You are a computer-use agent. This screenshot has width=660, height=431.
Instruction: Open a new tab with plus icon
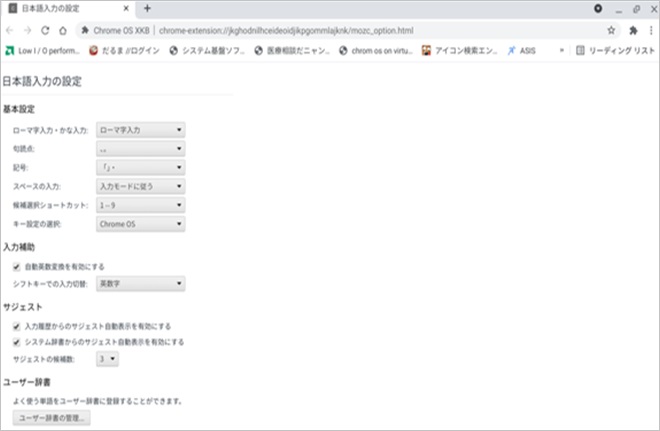(147, 9)
